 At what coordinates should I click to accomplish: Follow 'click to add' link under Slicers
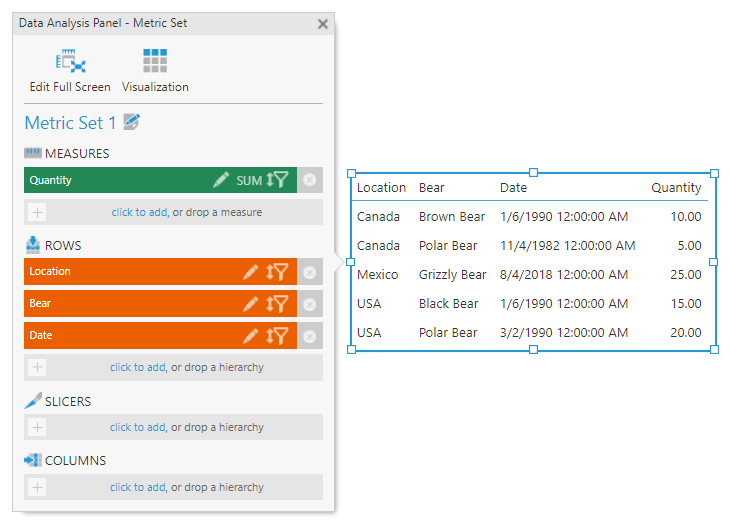pos(137,427)
